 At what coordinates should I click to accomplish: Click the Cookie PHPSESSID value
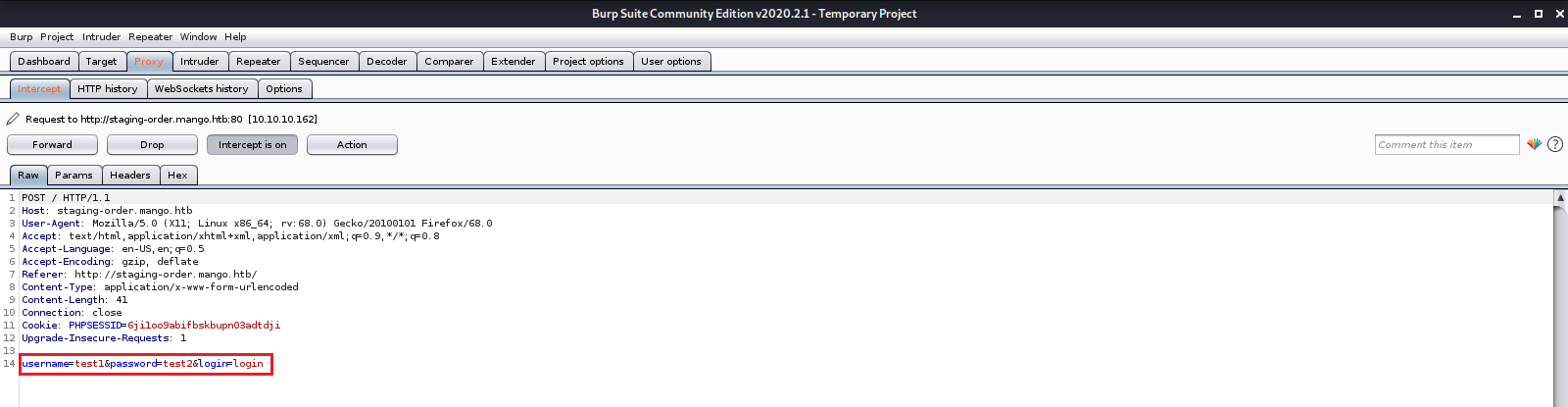click(x=204, y=325)
